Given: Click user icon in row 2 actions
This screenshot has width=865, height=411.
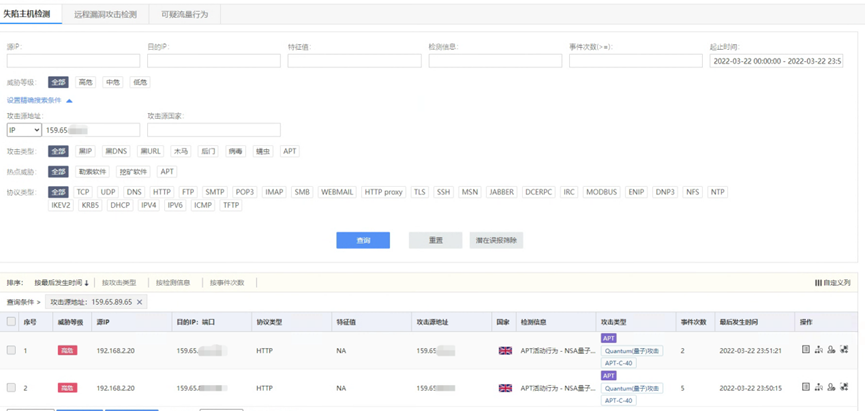Looking at the screenshot, I should [831, 386].
